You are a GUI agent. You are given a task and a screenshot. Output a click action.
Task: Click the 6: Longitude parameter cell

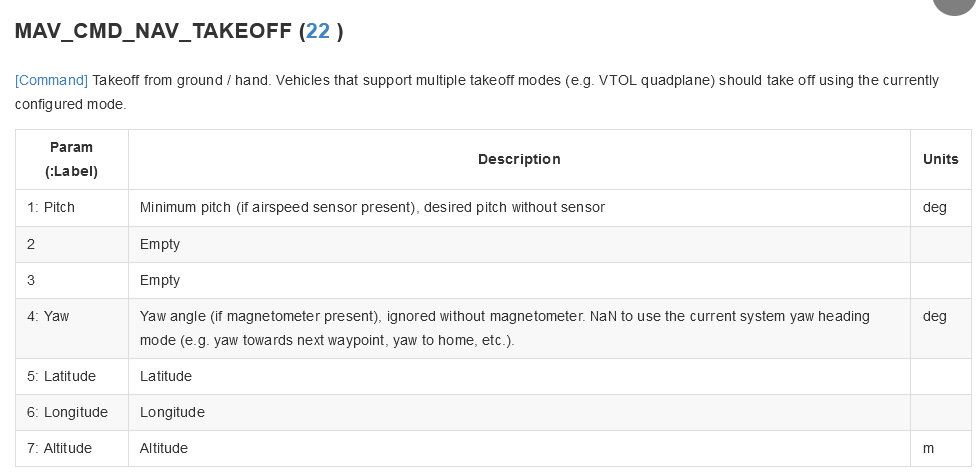72,413
